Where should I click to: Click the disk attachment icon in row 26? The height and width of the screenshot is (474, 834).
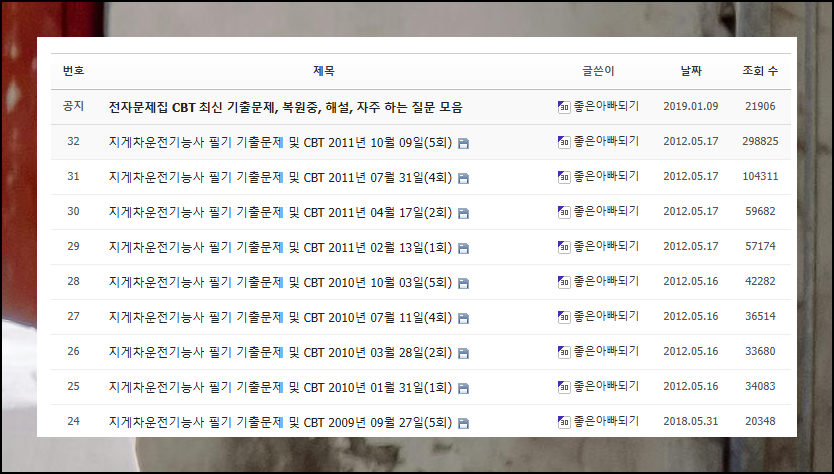pos(463,354)
